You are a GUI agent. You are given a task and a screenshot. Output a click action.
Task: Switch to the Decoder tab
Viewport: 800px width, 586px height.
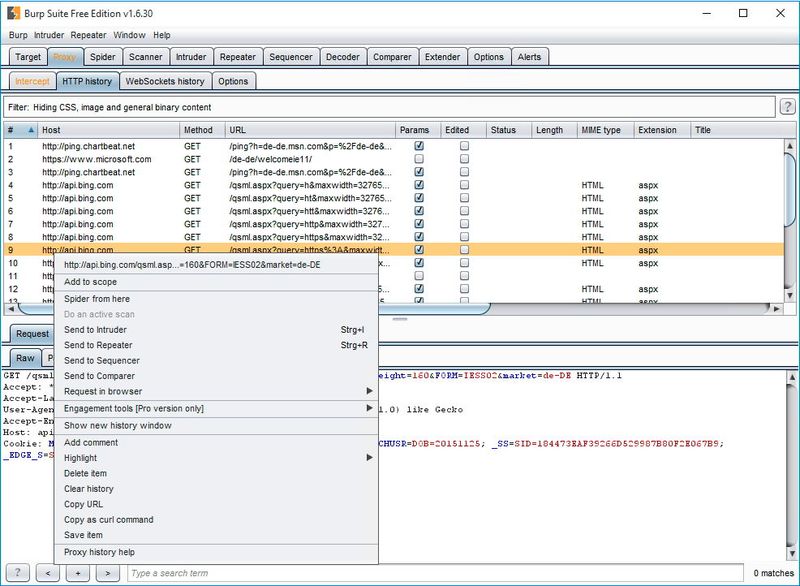pyautogui.click(x=343, y=57)
